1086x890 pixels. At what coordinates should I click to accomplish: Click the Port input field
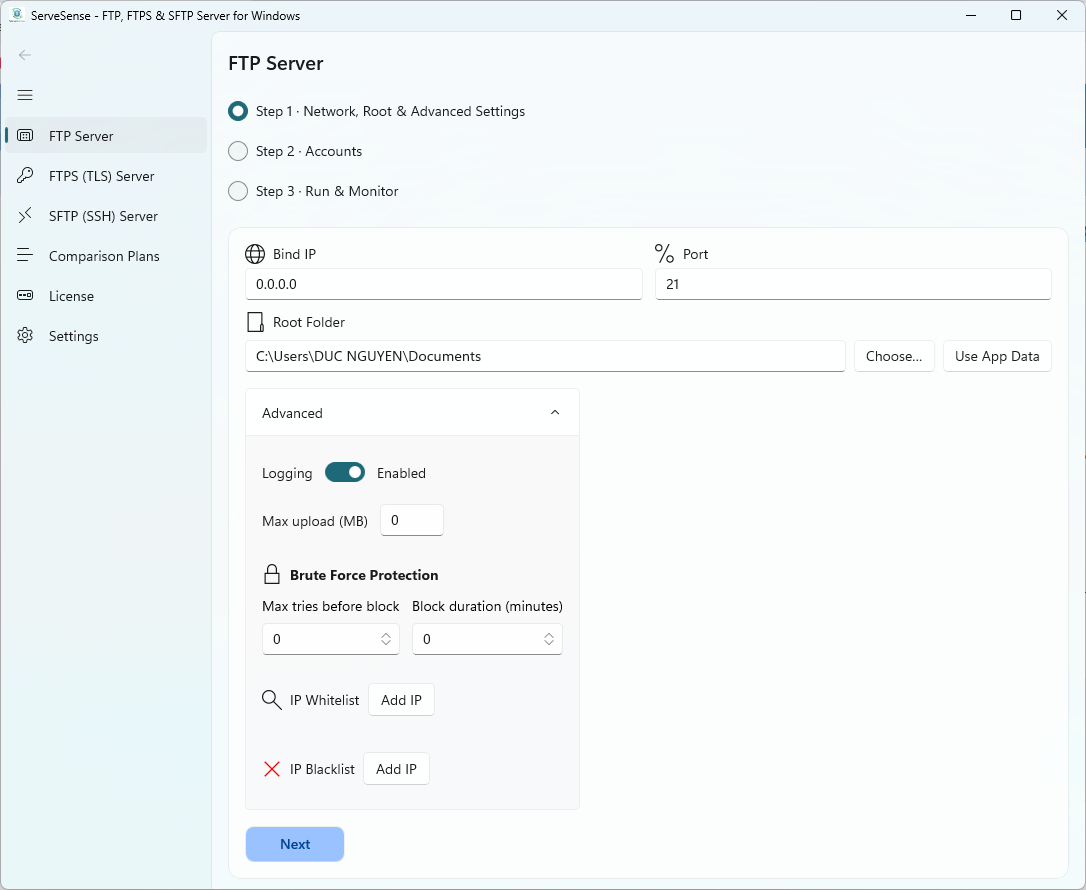point(853,284)
